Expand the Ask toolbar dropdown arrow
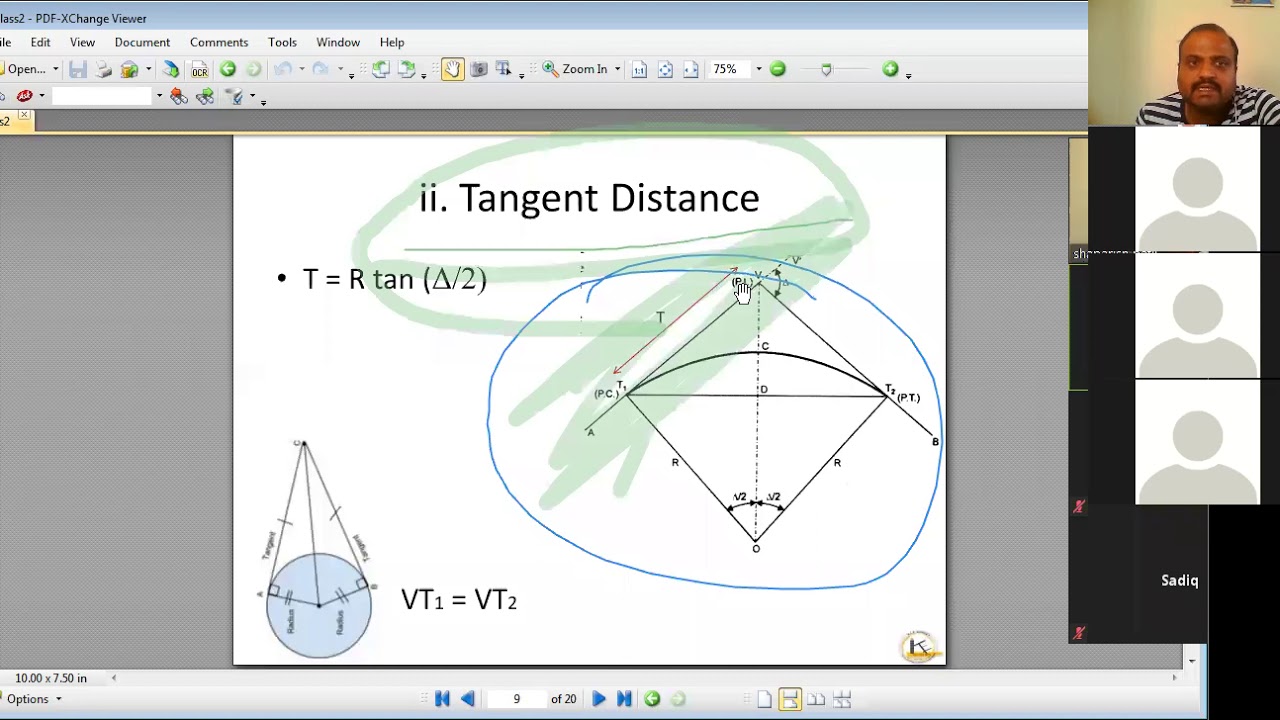Screen dimensions: 1280x720 coord(41,96)
